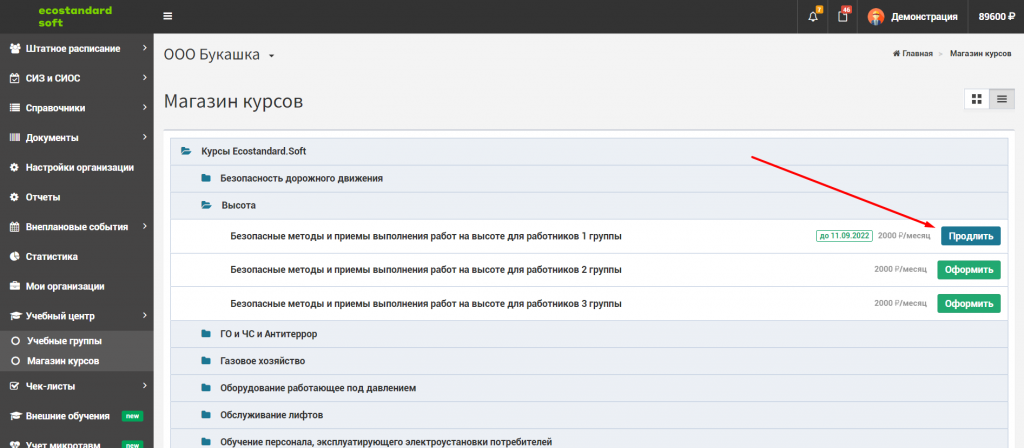Open the ООО Букашка organization dropdown
The height and width of the screenshot is (448, 1024).
tap(219, 56)
